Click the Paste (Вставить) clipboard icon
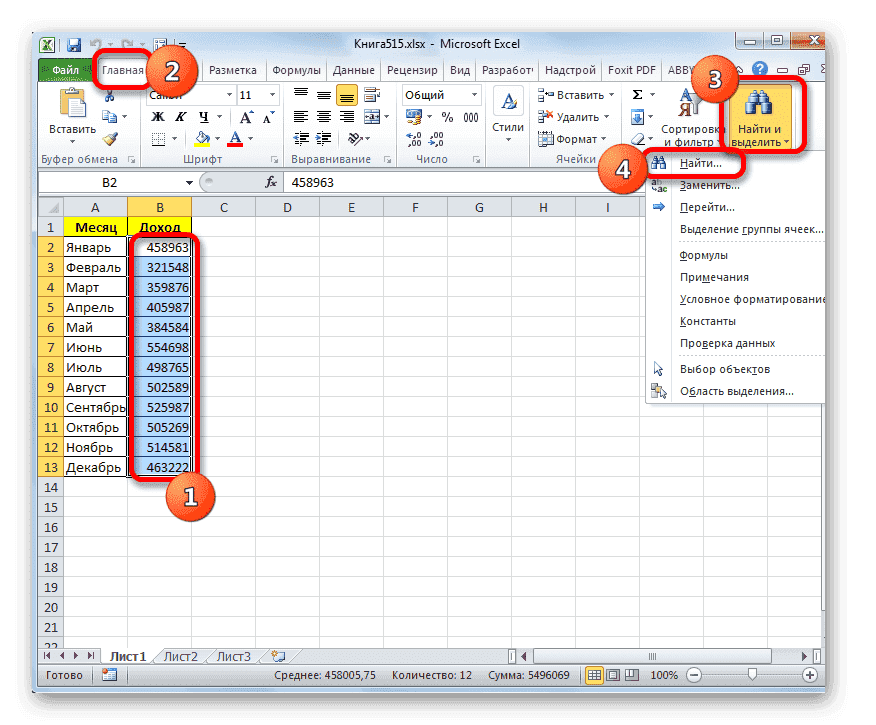The width and height of the screenshot is (876, 725). coord(72,105)
